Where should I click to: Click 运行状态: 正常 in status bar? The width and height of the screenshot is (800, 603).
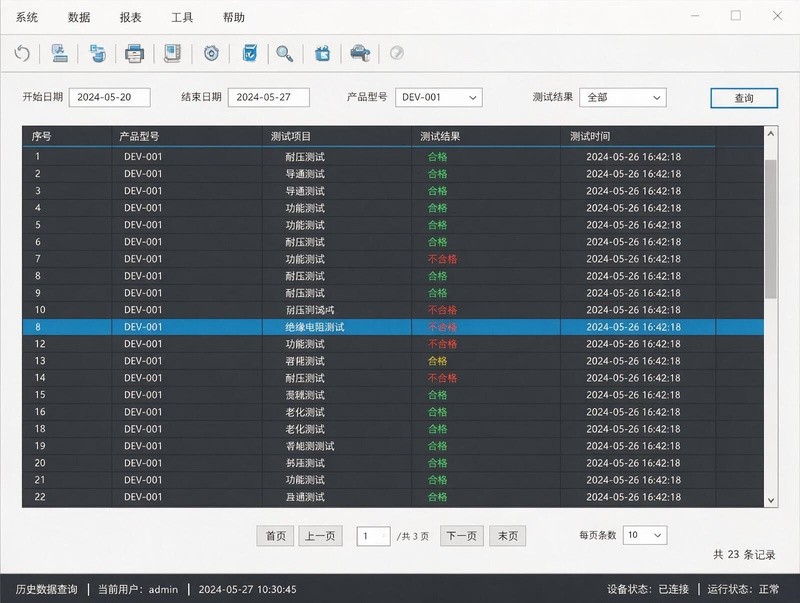tap(743, 589)
